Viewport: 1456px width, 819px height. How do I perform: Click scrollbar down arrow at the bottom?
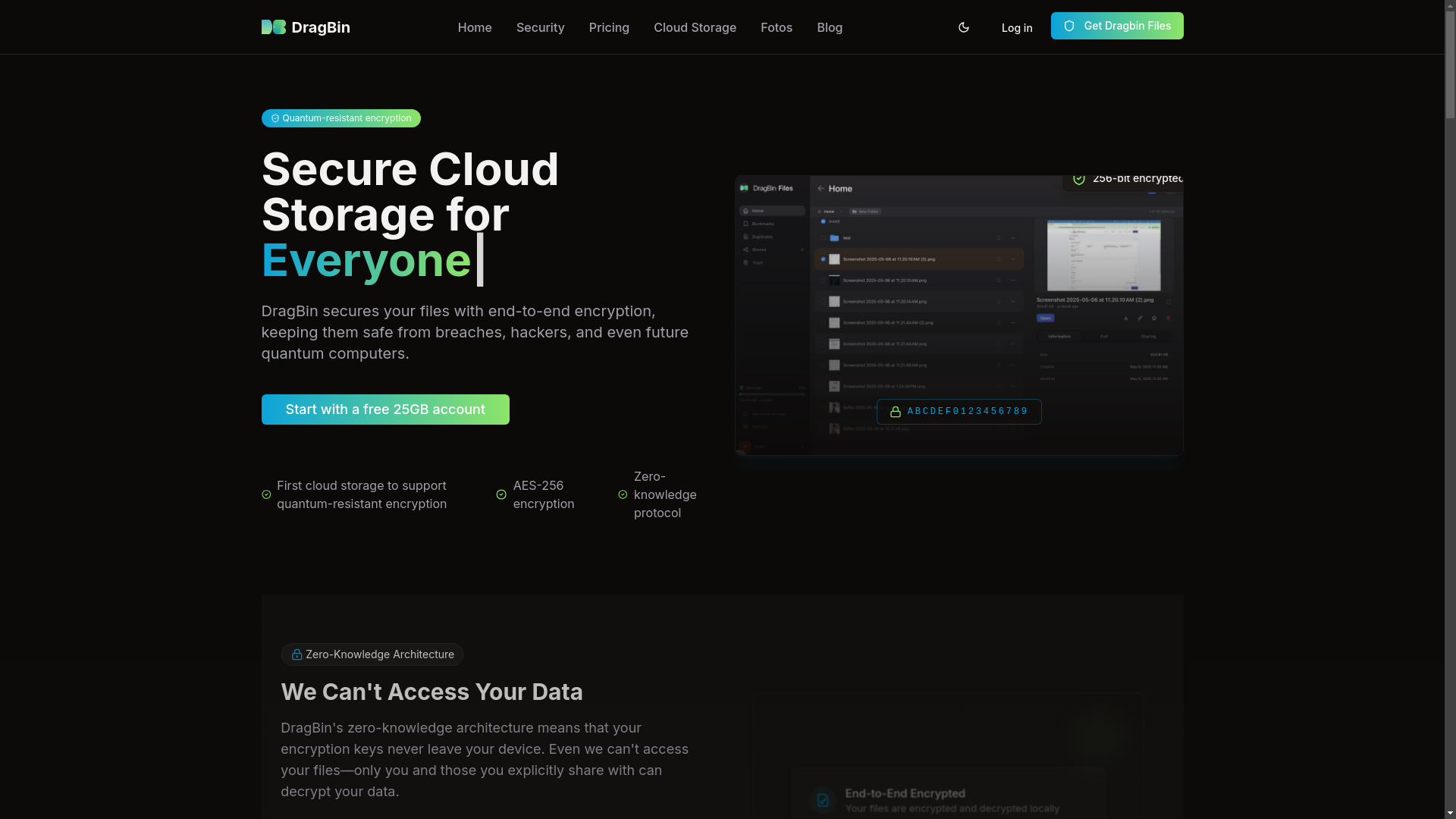tap(1450, 814)
